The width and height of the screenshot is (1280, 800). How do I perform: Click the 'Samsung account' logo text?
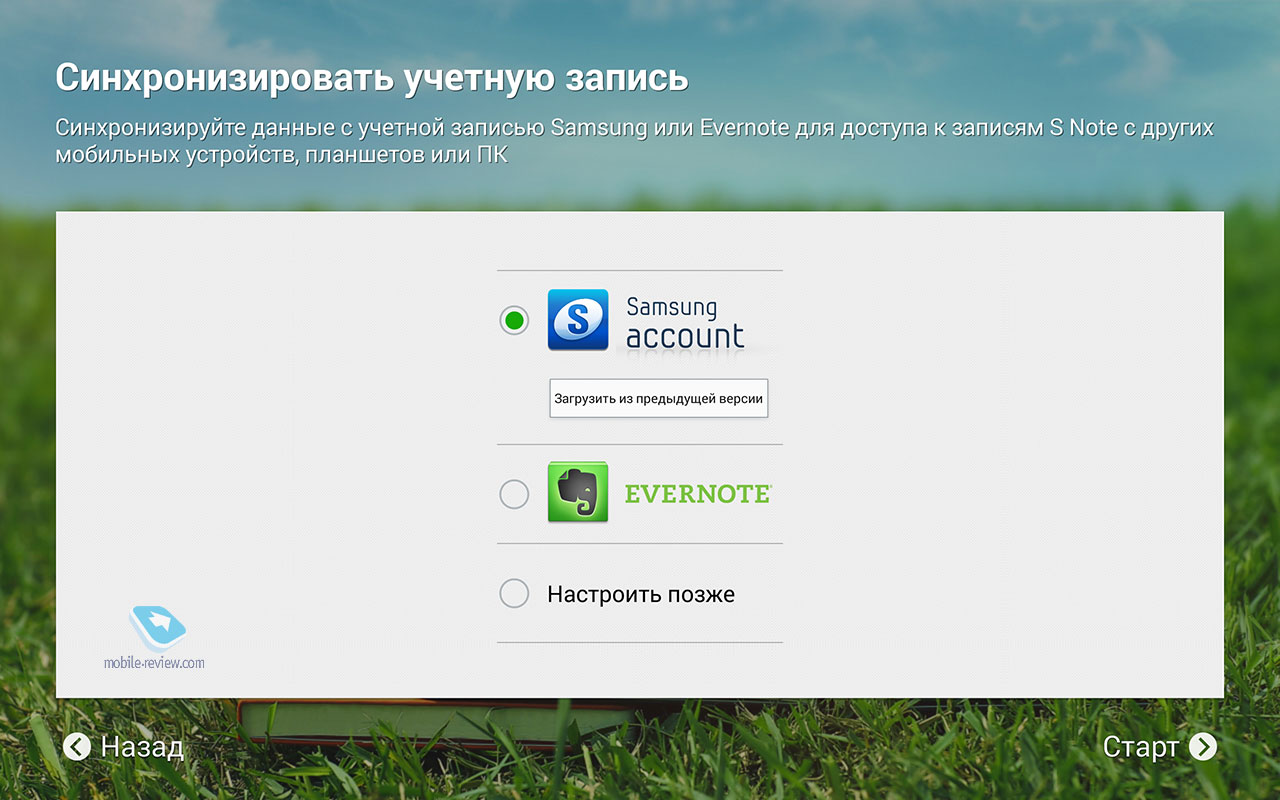tap(685, 322)
